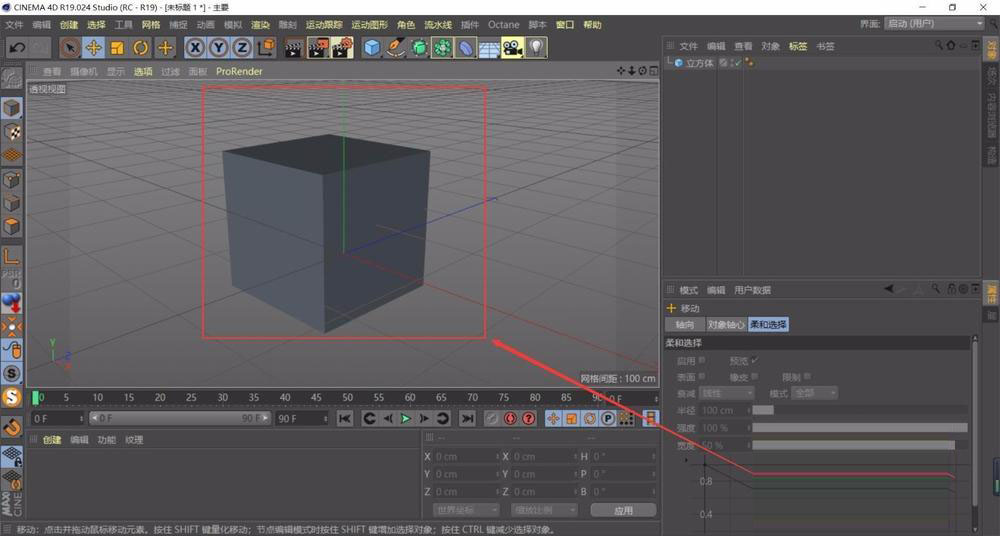
Task: Open the 衰减 falloff dropdown
Action: tap(726, 393)
